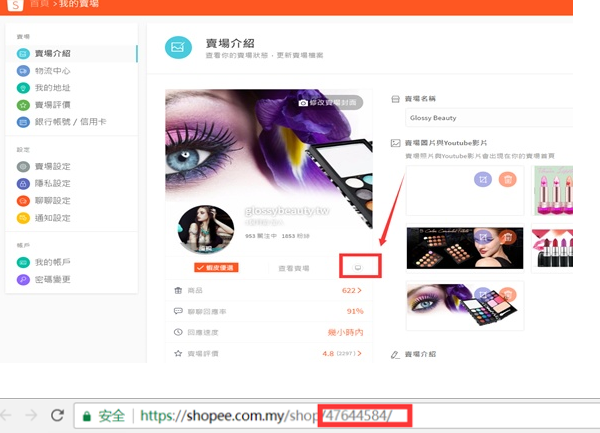The image size is (600, 433).
Task: Click the shop name field Glossy Beauty
Action: pyautogui.click(x=489, y=118)
